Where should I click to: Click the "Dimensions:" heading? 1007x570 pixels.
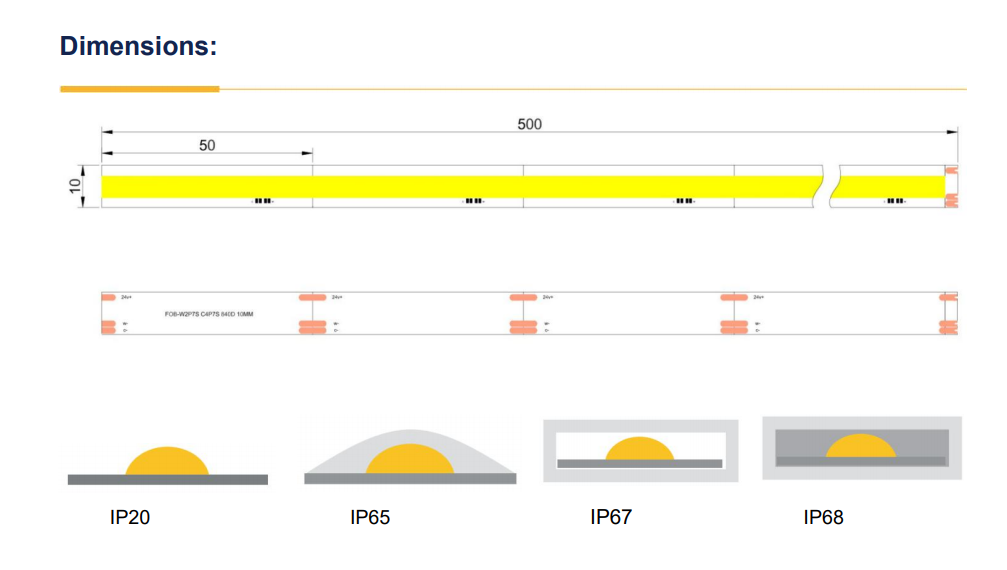pos(138,46)
